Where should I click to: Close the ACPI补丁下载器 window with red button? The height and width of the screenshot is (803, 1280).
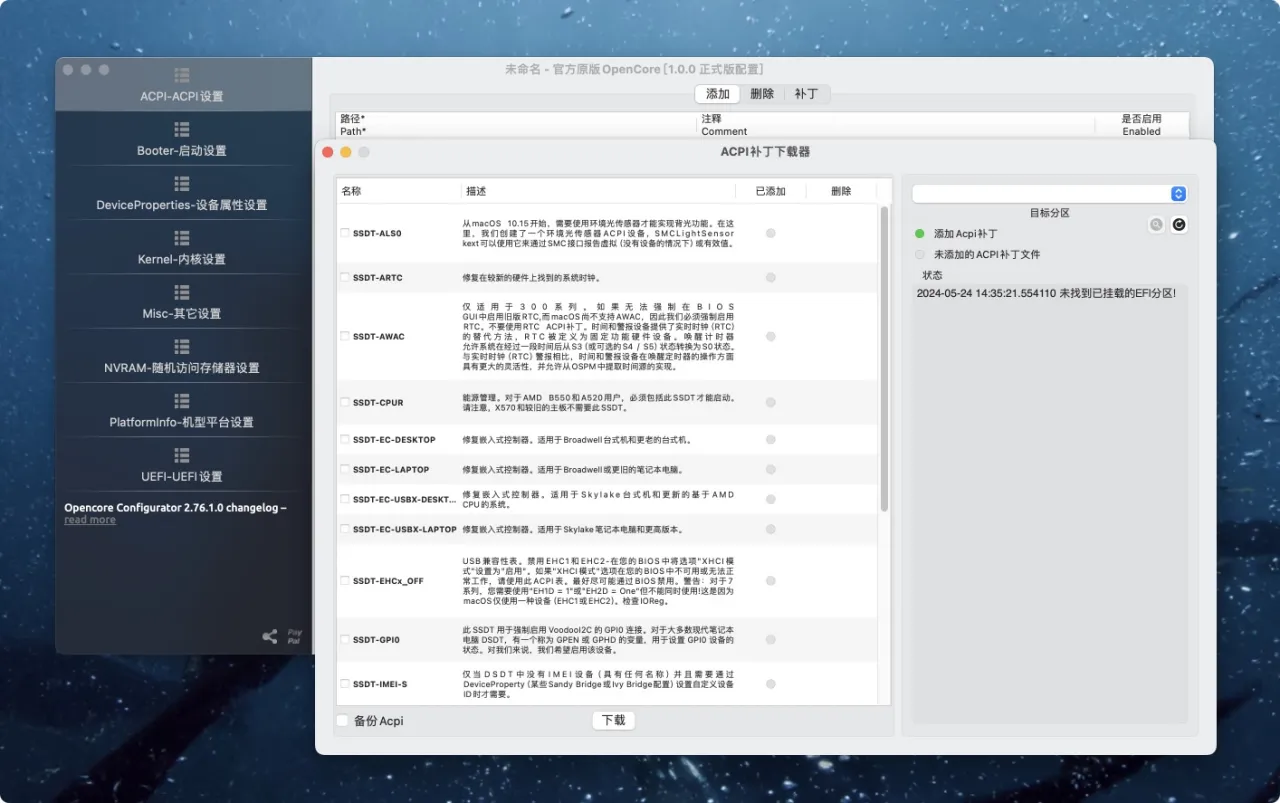[327, 152]
